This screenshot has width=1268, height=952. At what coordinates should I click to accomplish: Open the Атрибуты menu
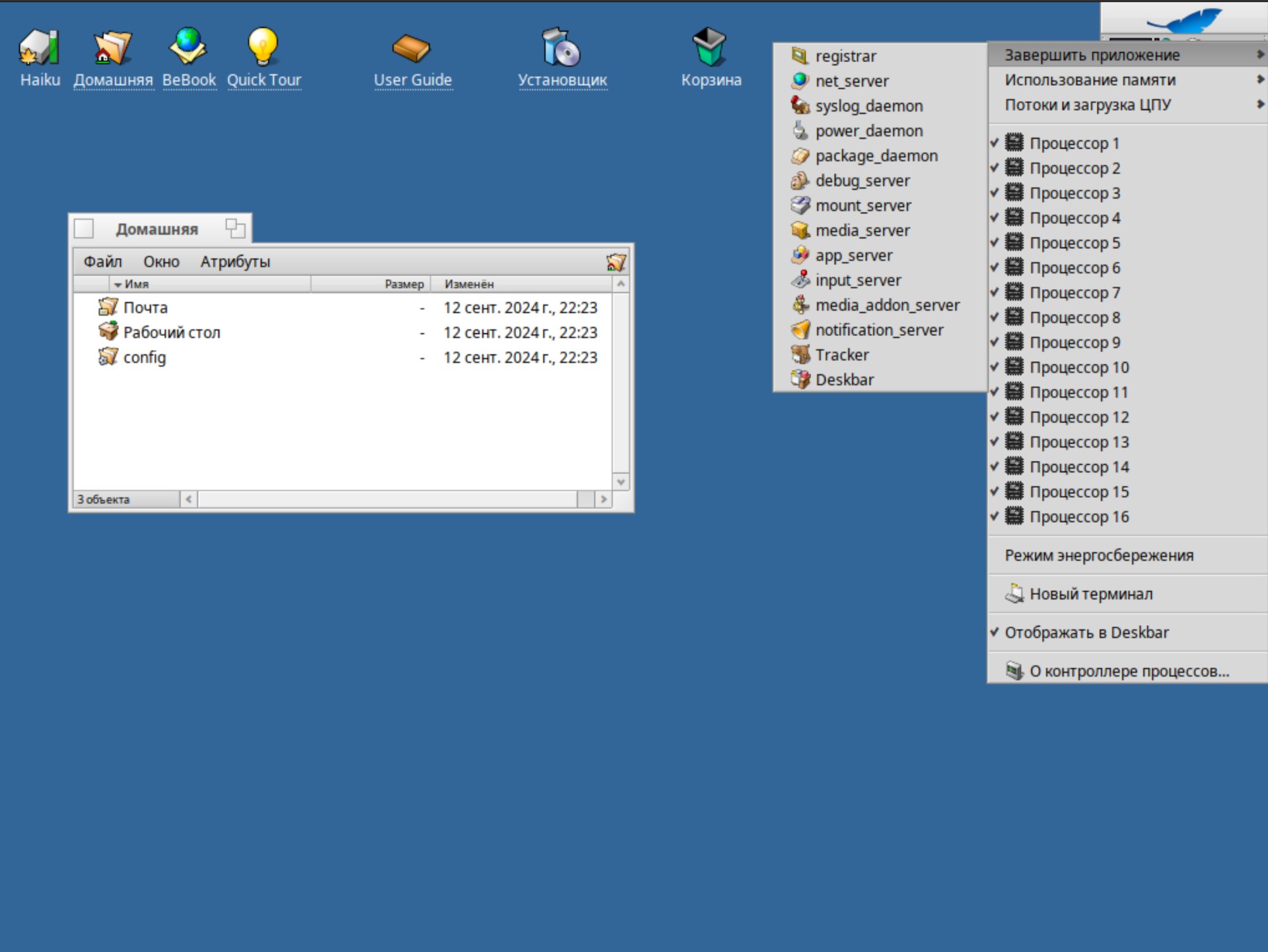(235, 262)
